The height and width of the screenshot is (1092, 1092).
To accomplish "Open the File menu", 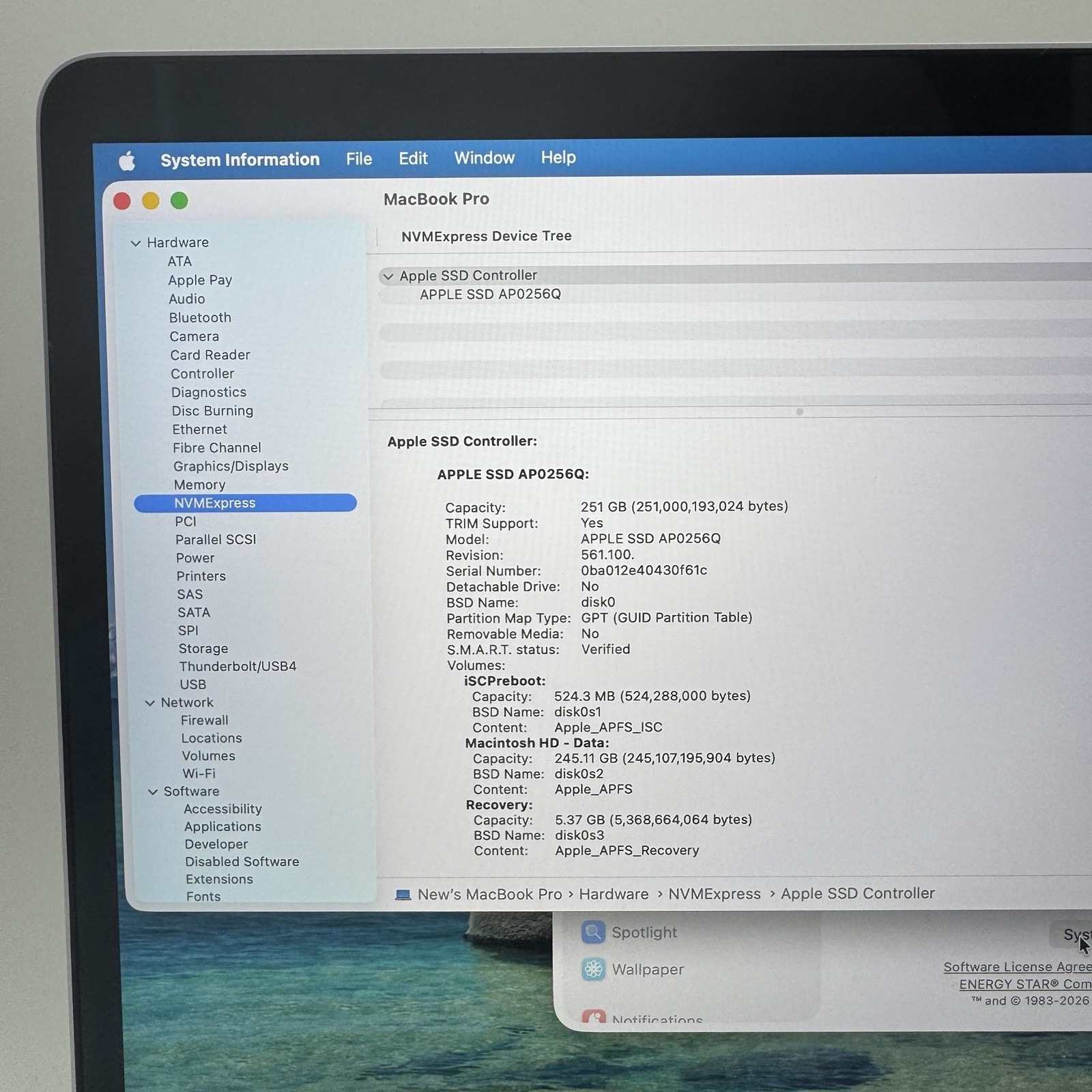I will [359, 159].
